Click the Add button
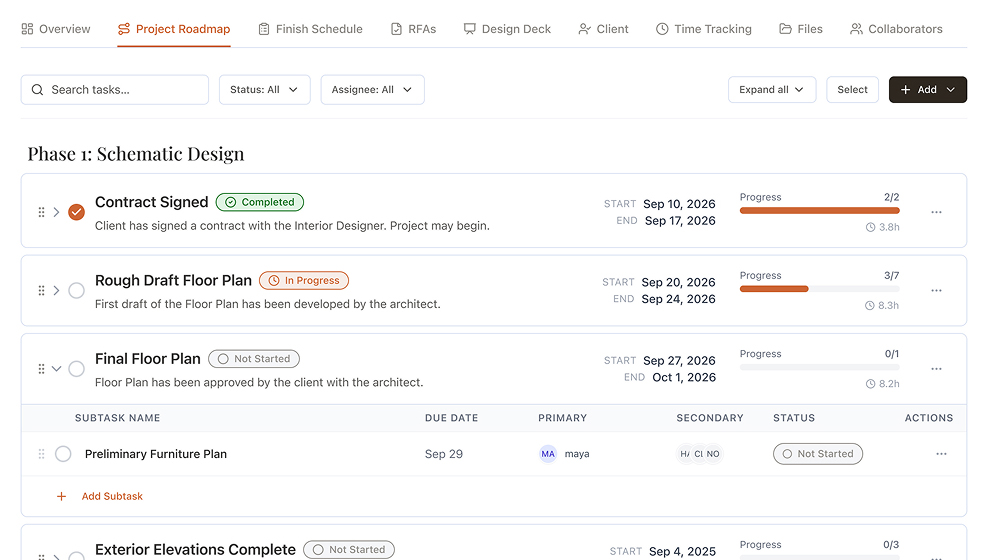Screen dimensions: 986x560 point(928,90)
